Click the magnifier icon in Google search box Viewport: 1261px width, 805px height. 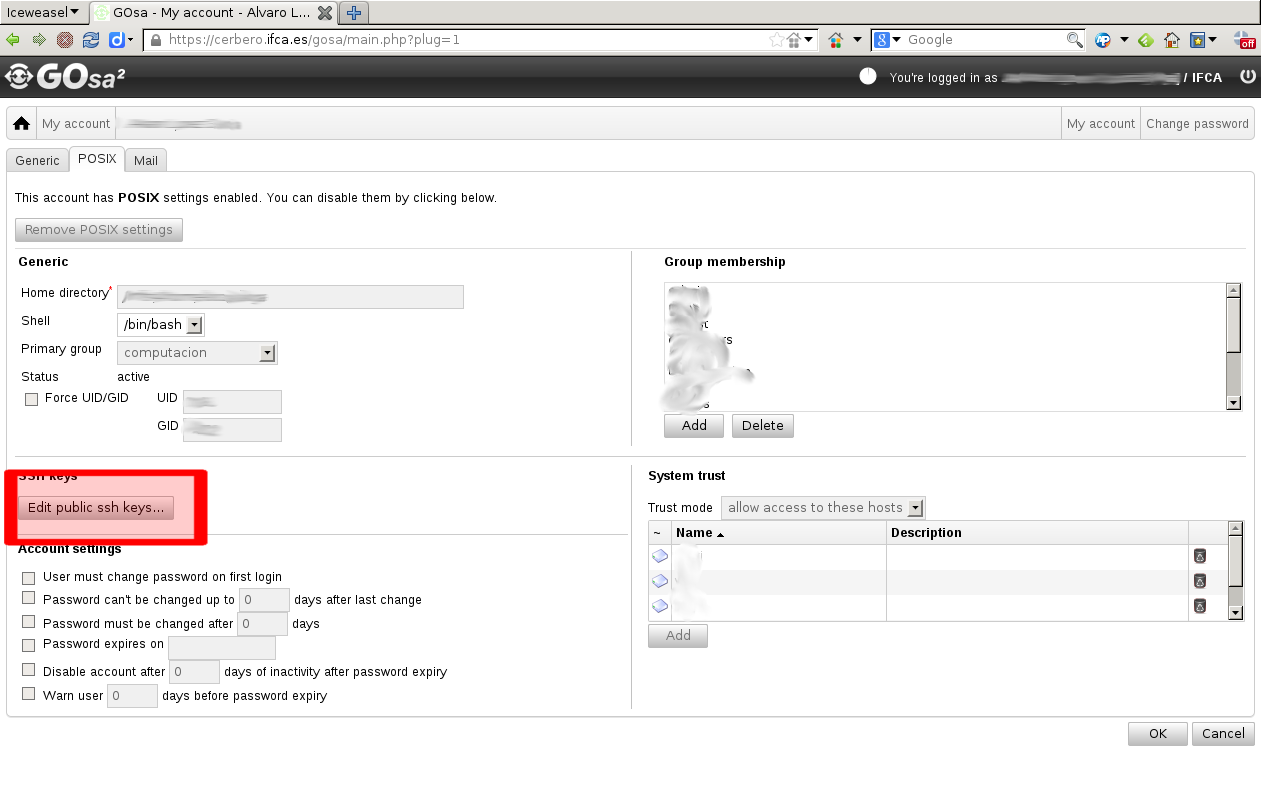point(1074,40)
